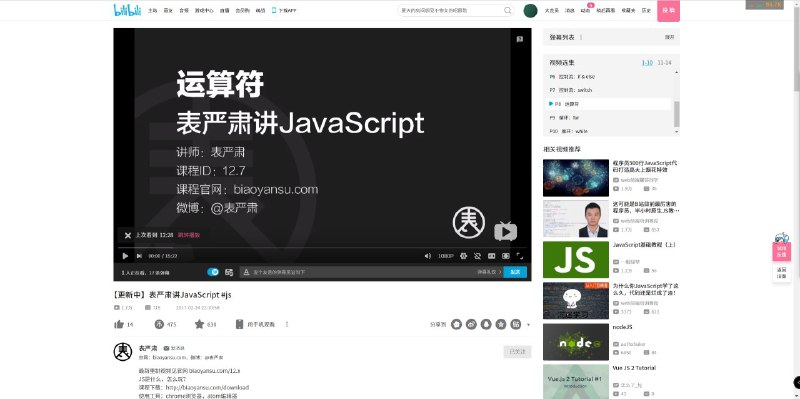Open danmaku settings icon next to toggle

click(x=229, y=272)
